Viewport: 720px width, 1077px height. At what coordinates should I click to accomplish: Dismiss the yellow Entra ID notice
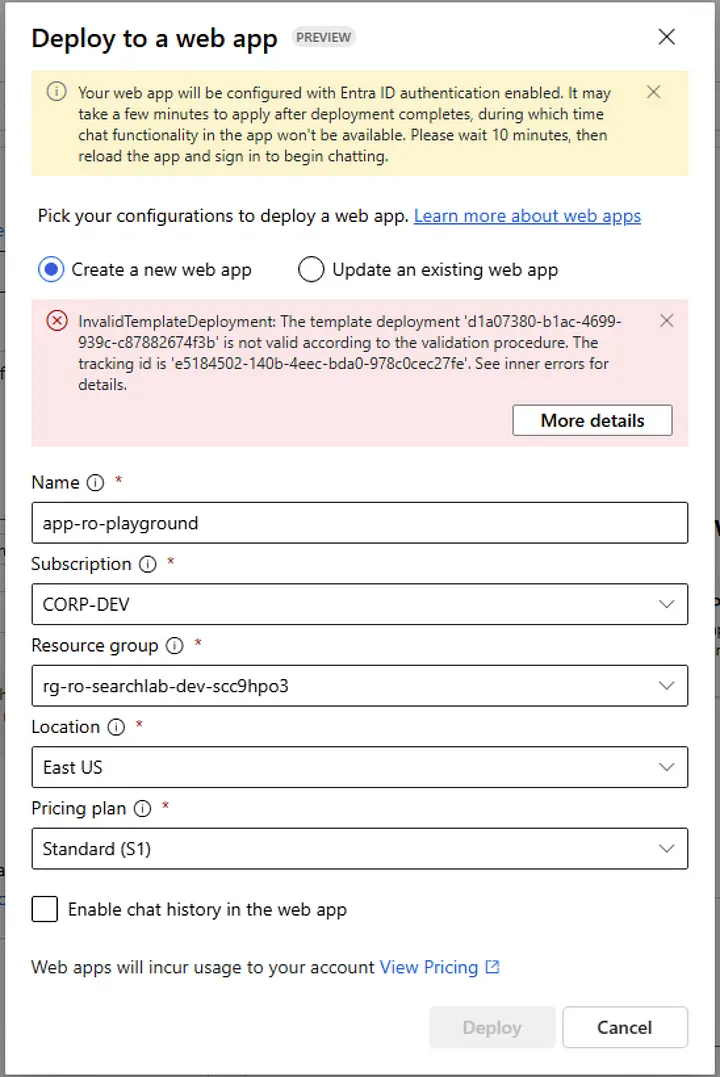pos(654,92)
